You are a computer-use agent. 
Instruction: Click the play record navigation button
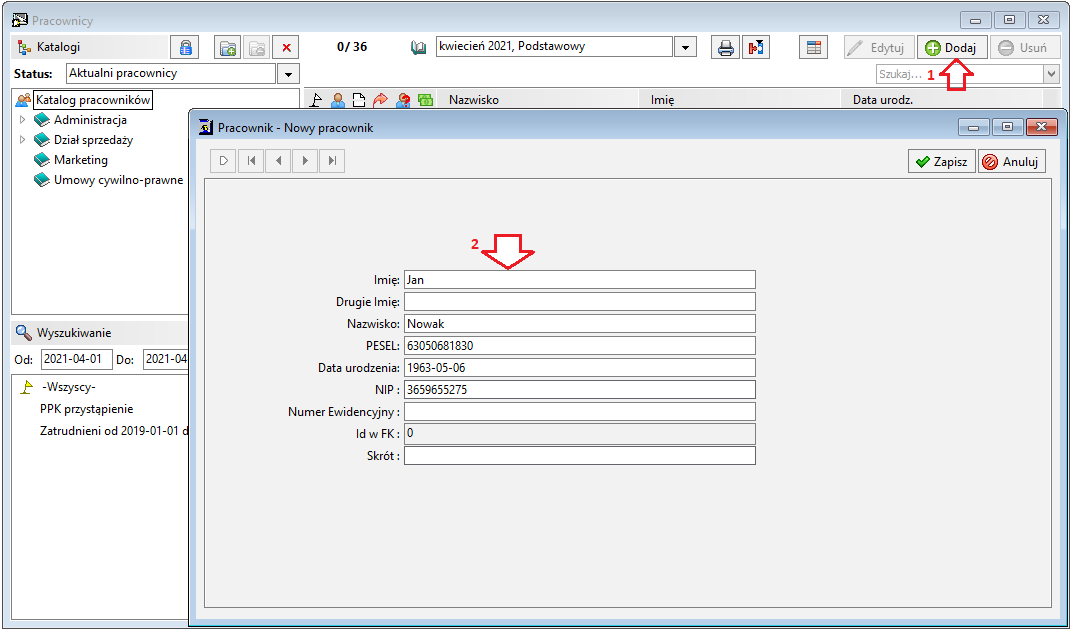point(223,161)
